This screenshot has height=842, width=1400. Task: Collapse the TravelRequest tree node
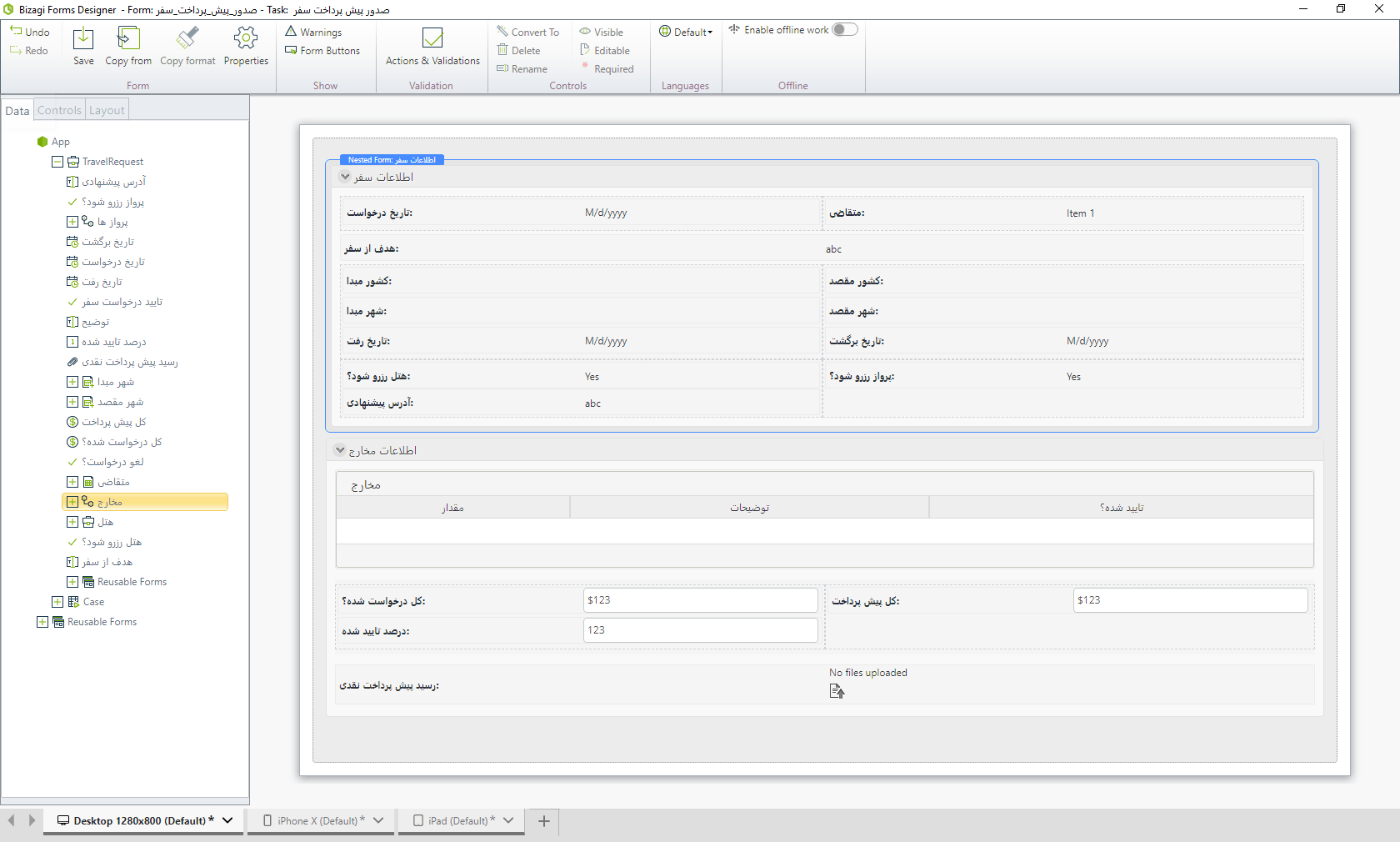(57, 162)
